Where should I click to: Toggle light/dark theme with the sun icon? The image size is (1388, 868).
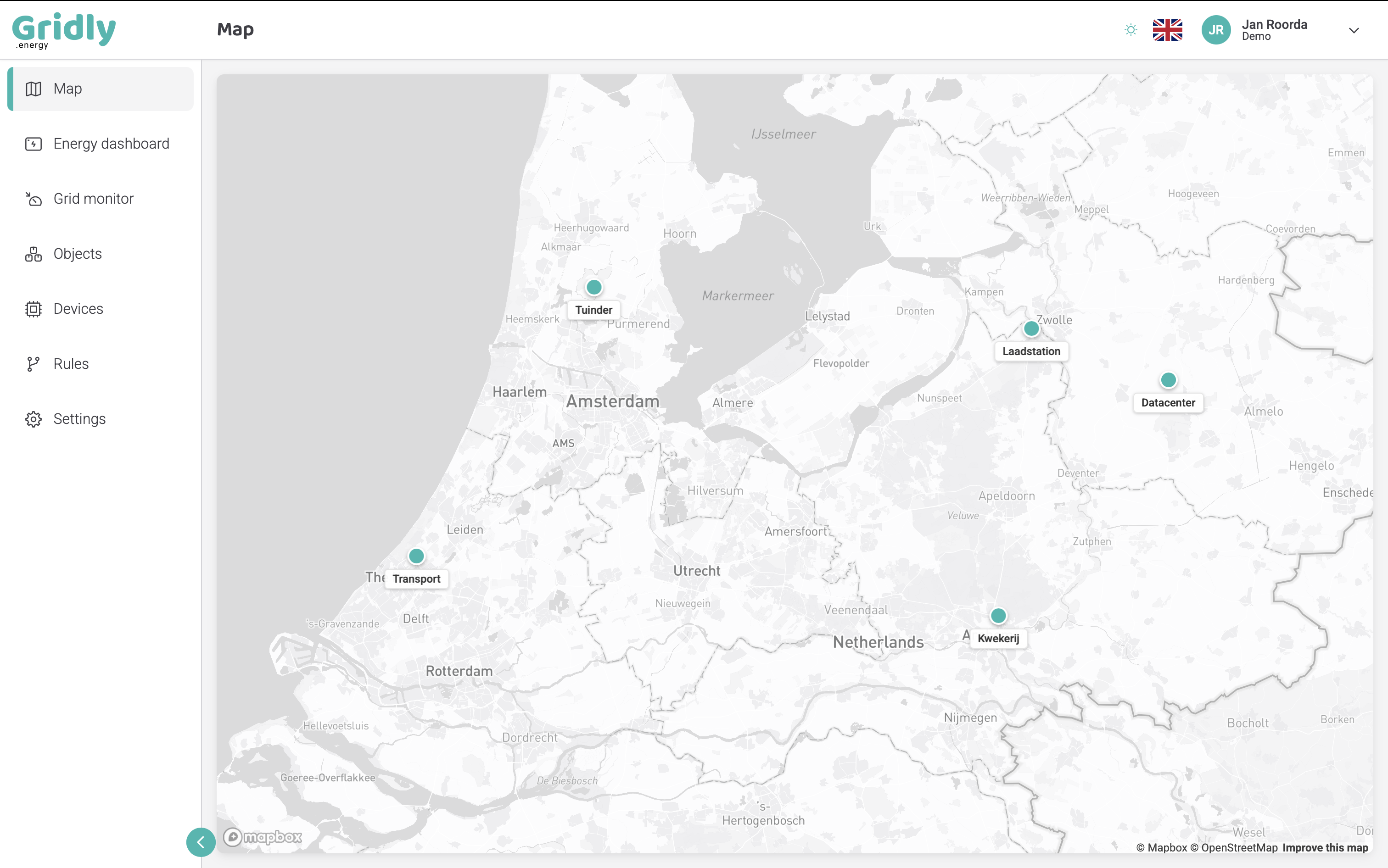[x=1129, y=29]
